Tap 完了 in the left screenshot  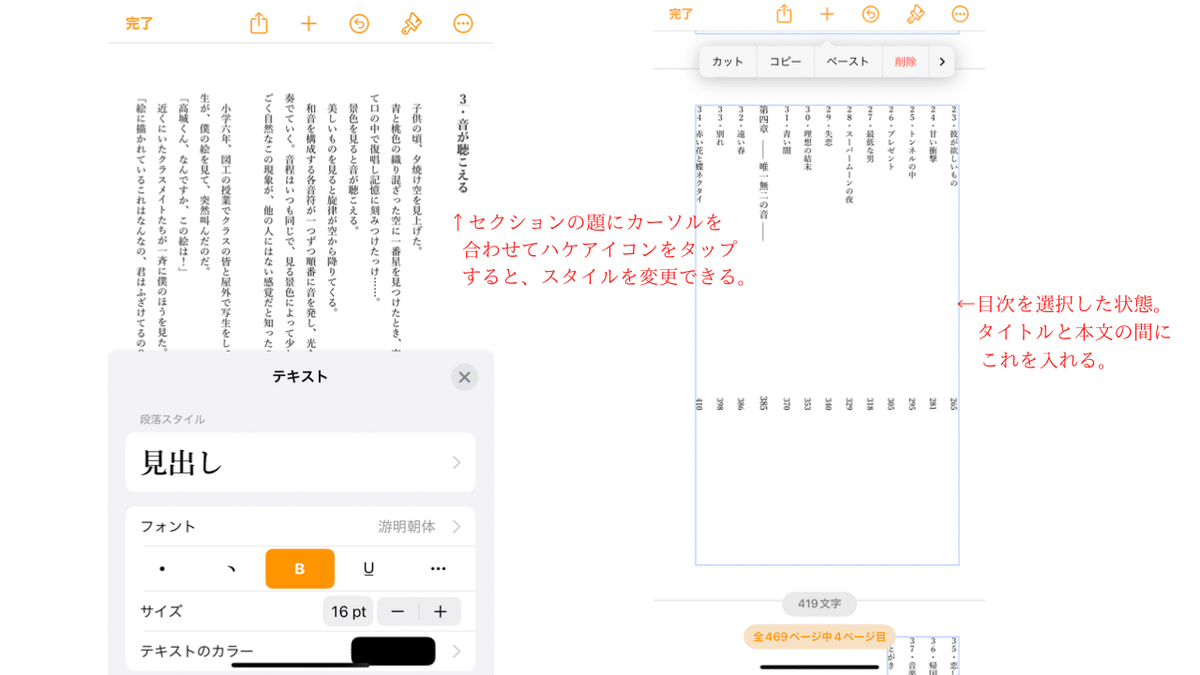coord(139,24)
